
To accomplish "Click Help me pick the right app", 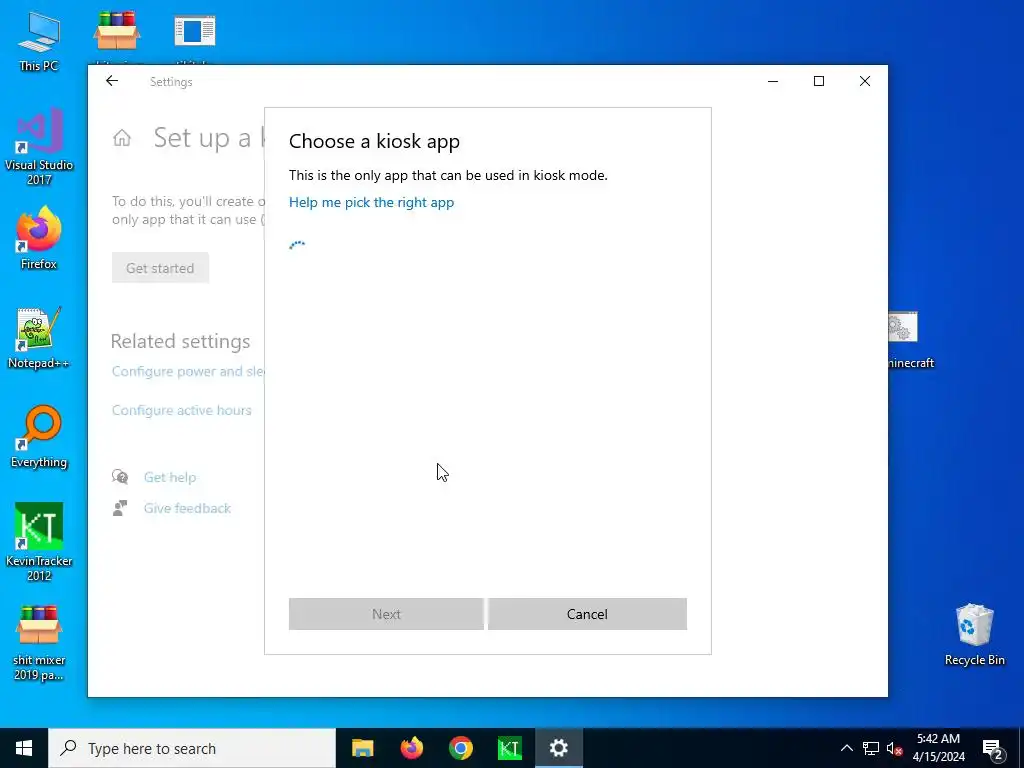I will [x=371, y=202].
